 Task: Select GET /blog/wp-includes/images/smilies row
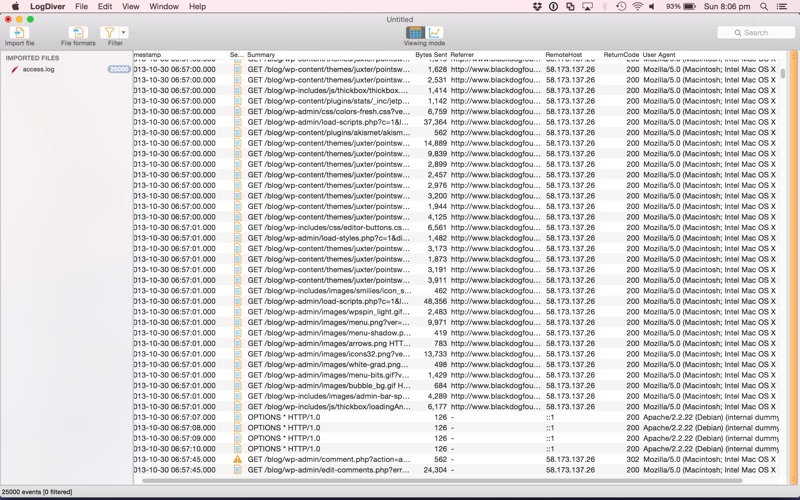click(x=456, y=291)
